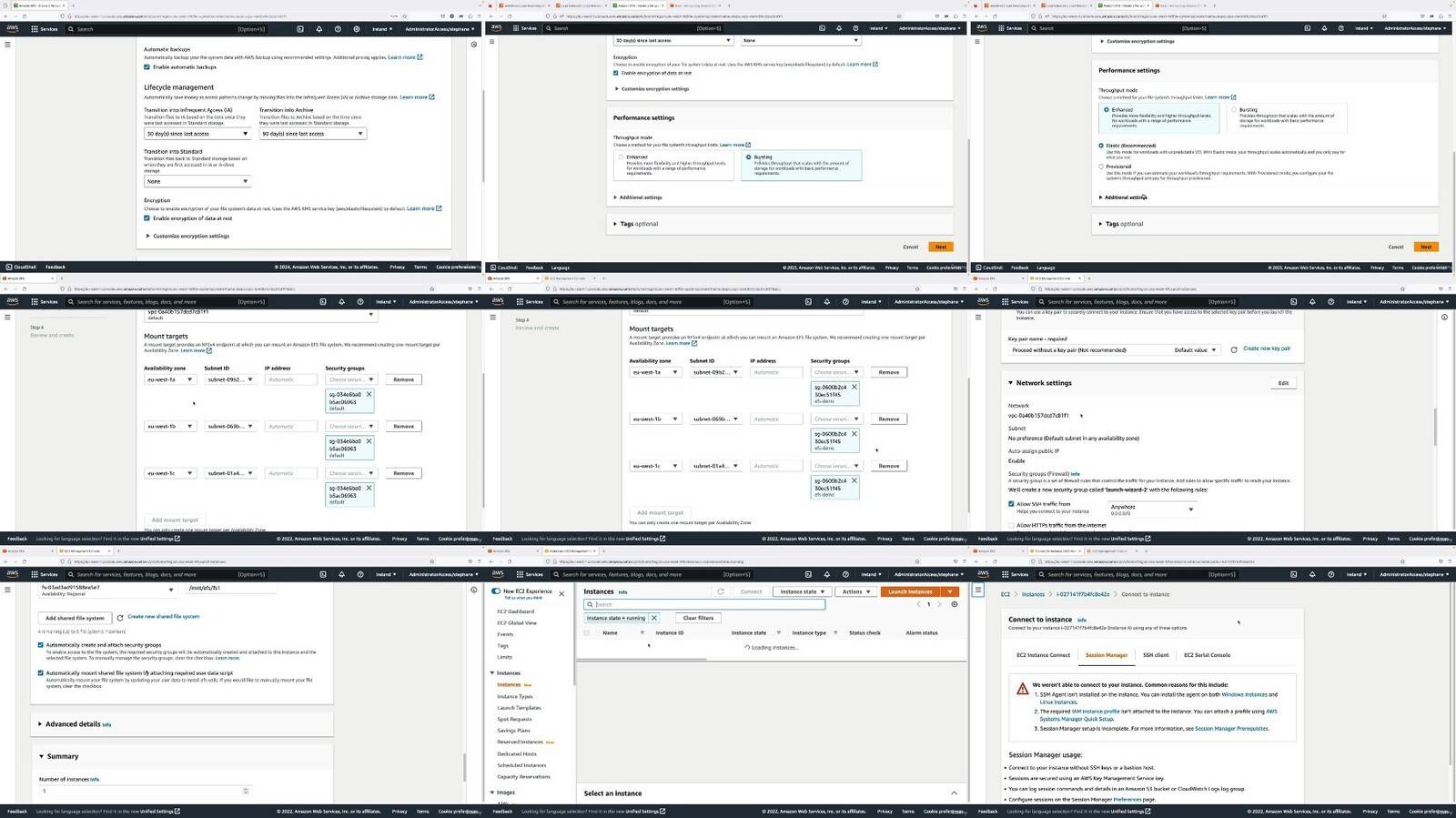The image size is (1456, 818).
Task: Remove the 'Instance state = running' filter chip
Action: point(653,618)
